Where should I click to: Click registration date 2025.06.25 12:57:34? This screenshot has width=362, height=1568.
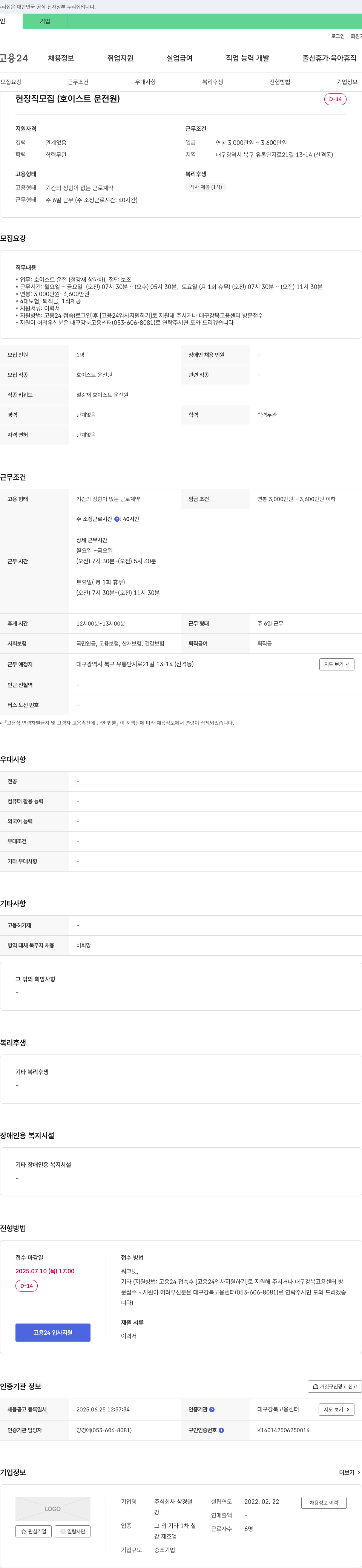[x=103, y=1410]
